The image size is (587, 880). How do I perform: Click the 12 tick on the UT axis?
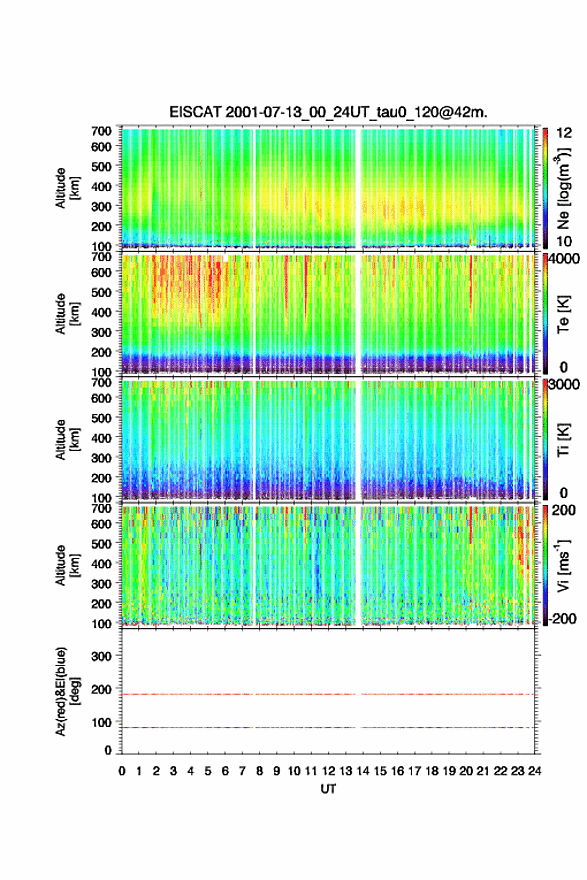click(x=328, y=771)
